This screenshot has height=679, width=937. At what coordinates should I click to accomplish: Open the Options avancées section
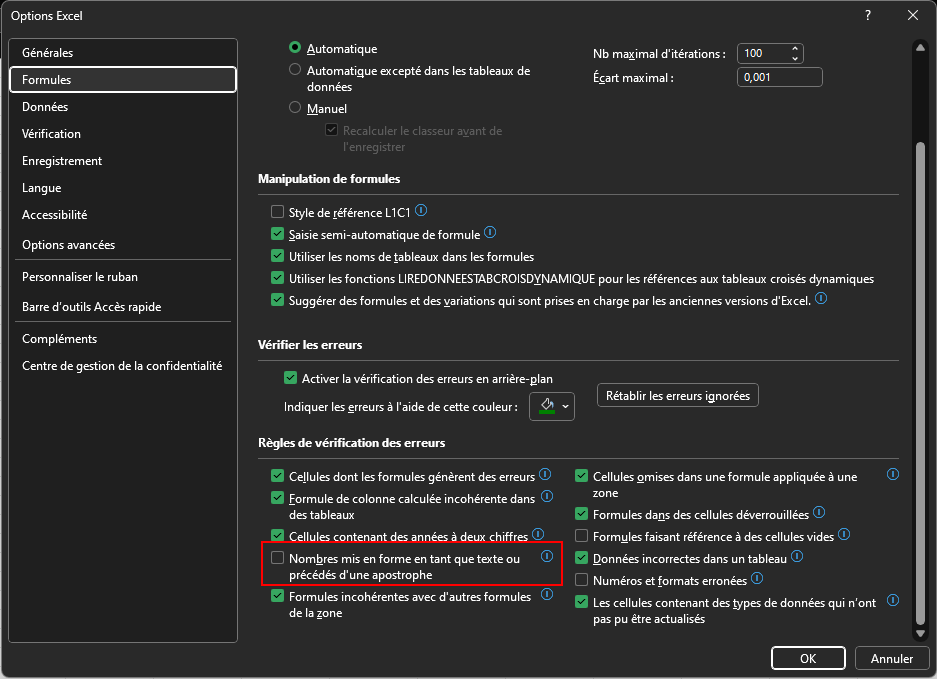(x=68, y=245)
